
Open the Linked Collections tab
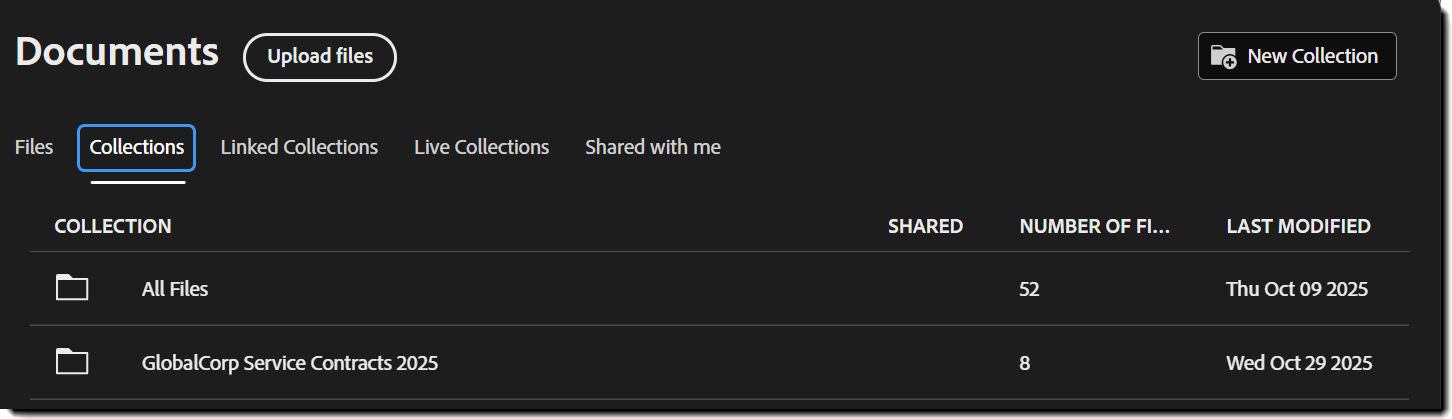pos(299,147)
